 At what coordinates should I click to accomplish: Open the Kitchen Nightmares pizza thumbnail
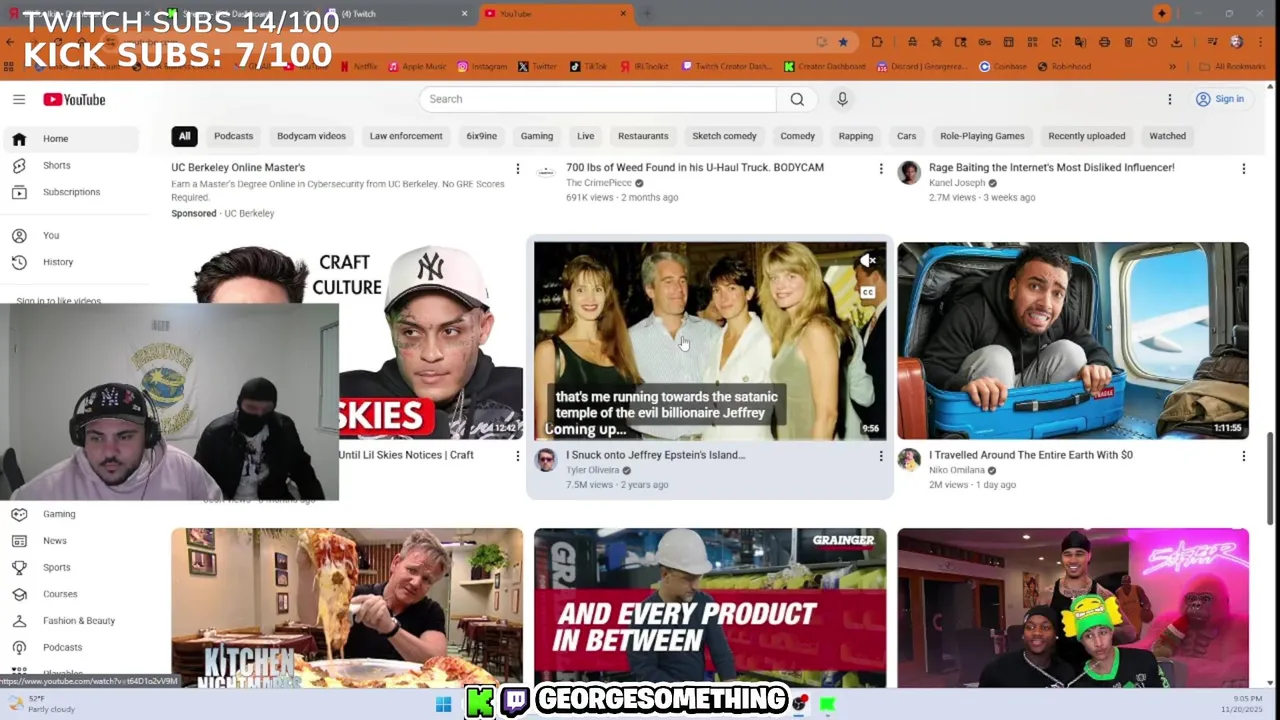click(347, 608)
